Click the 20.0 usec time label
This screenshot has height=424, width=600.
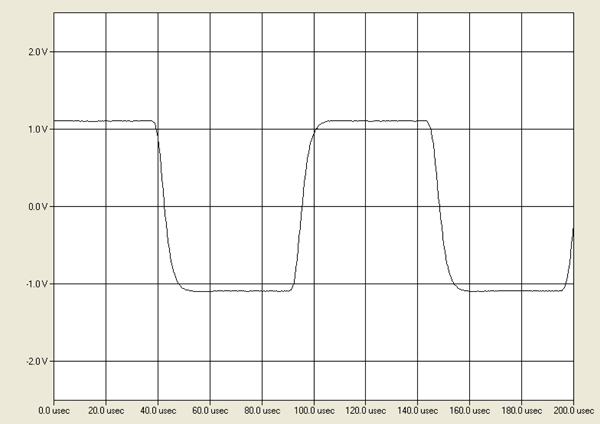(106, 411)
